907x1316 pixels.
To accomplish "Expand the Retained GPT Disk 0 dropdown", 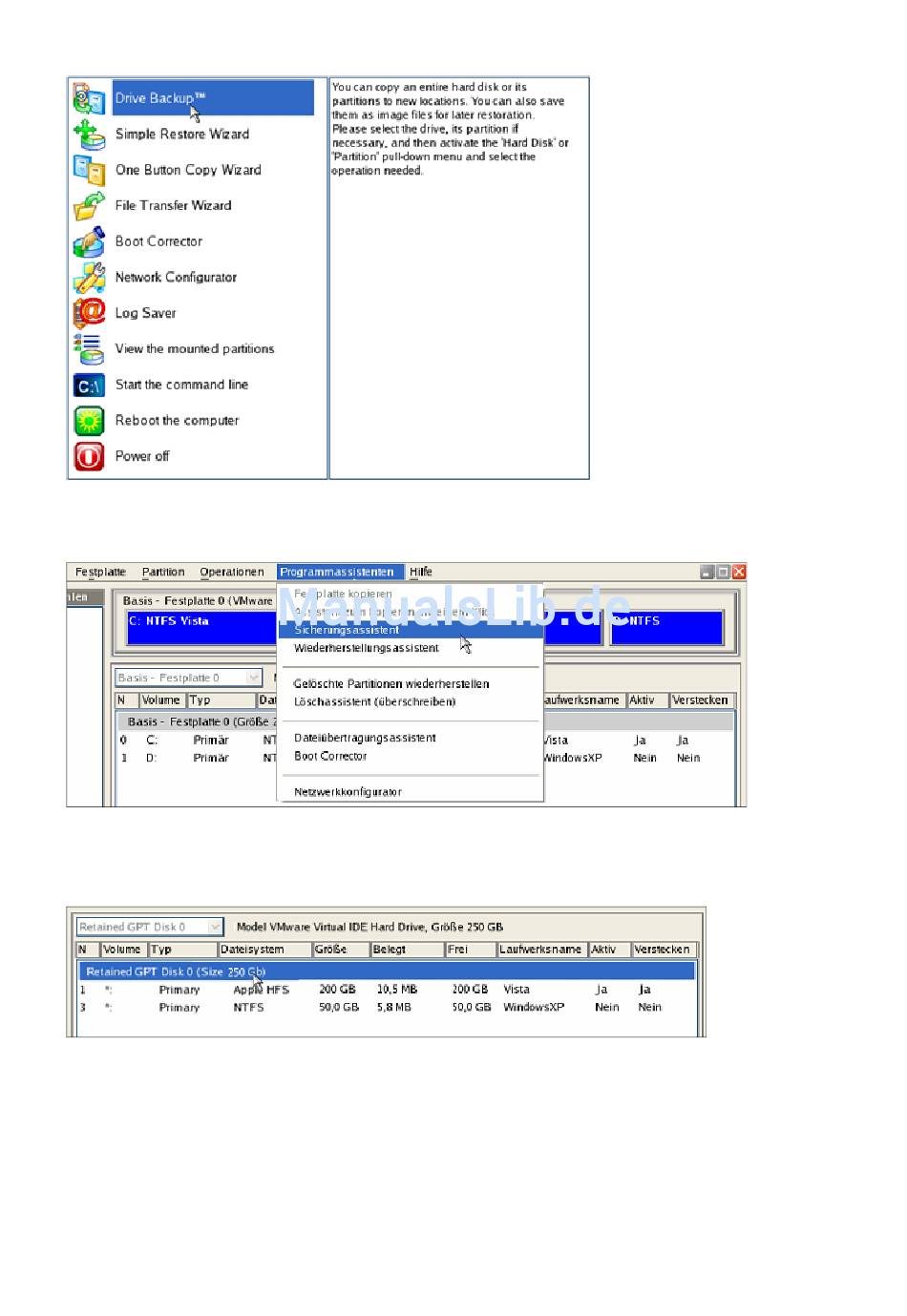I will pos(215,927).
